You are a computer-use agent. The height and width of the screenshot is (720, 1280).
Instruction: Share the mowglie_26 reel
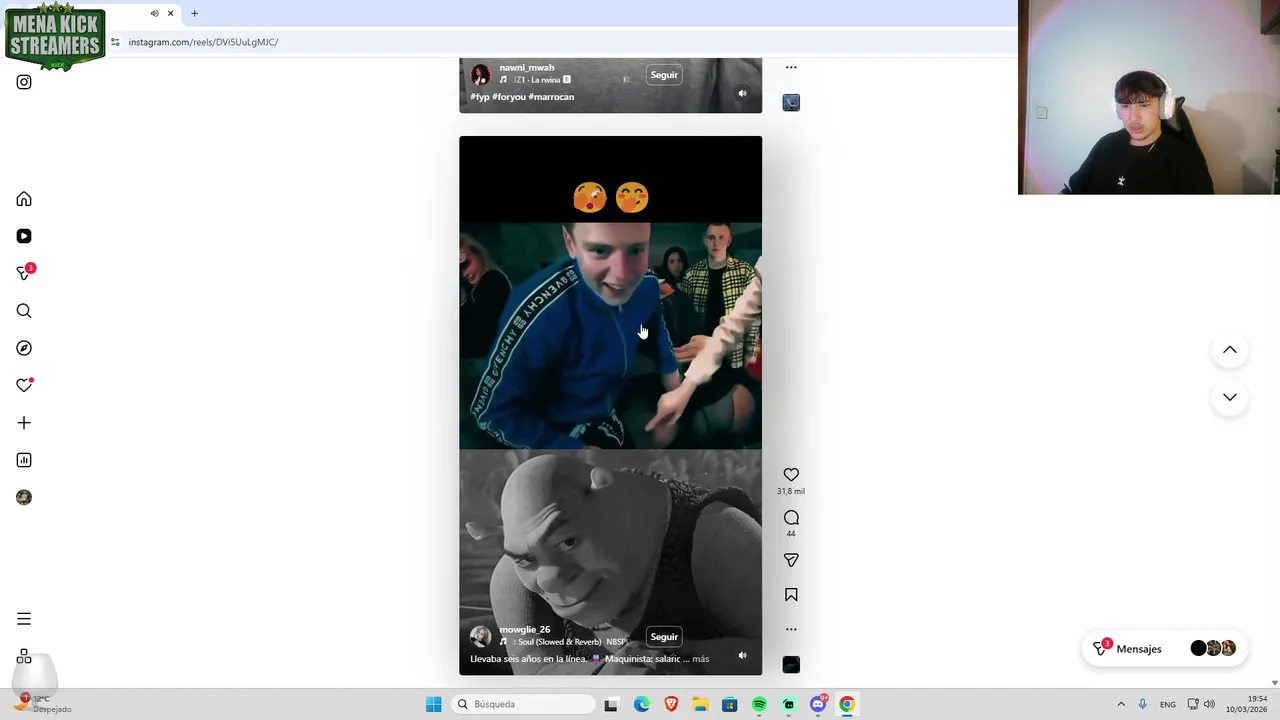[791, 561]
